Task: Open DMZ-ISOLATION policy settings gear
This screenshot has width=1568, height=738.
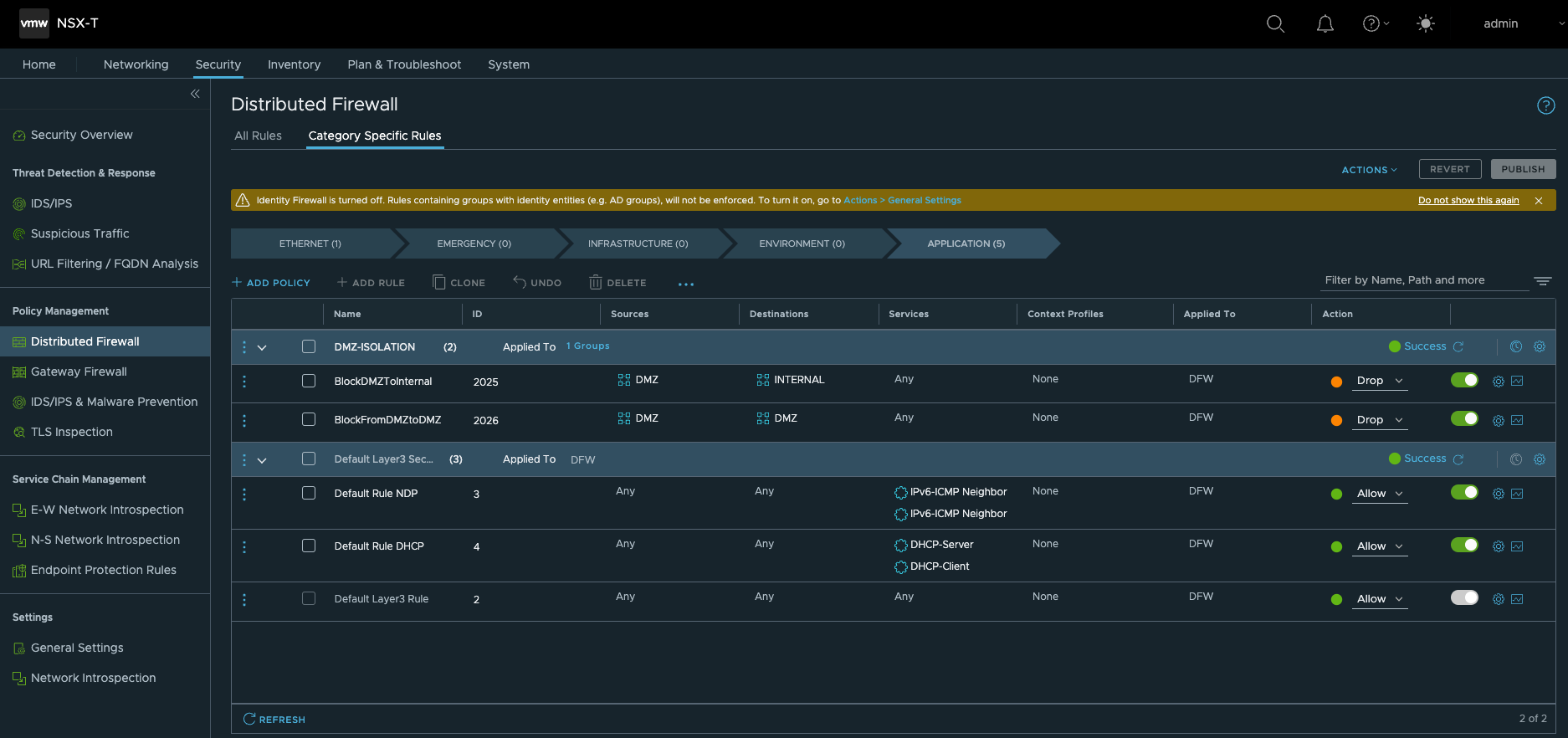Action: (x=1540, y=346)
